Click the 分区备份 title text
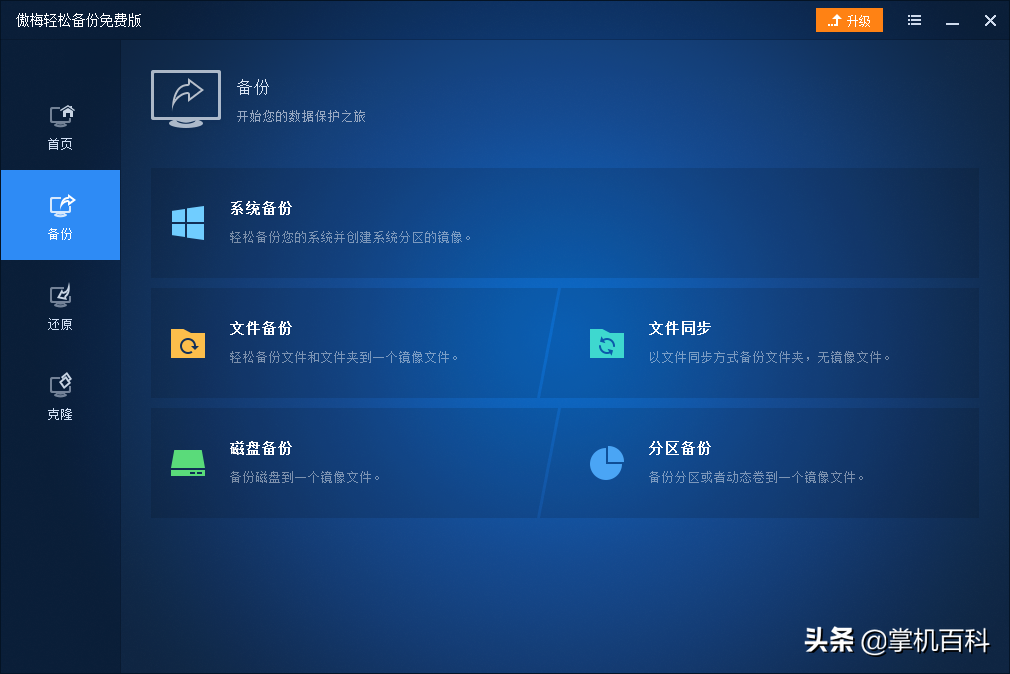Screen dimensions: 1010x674 point(680,448)
